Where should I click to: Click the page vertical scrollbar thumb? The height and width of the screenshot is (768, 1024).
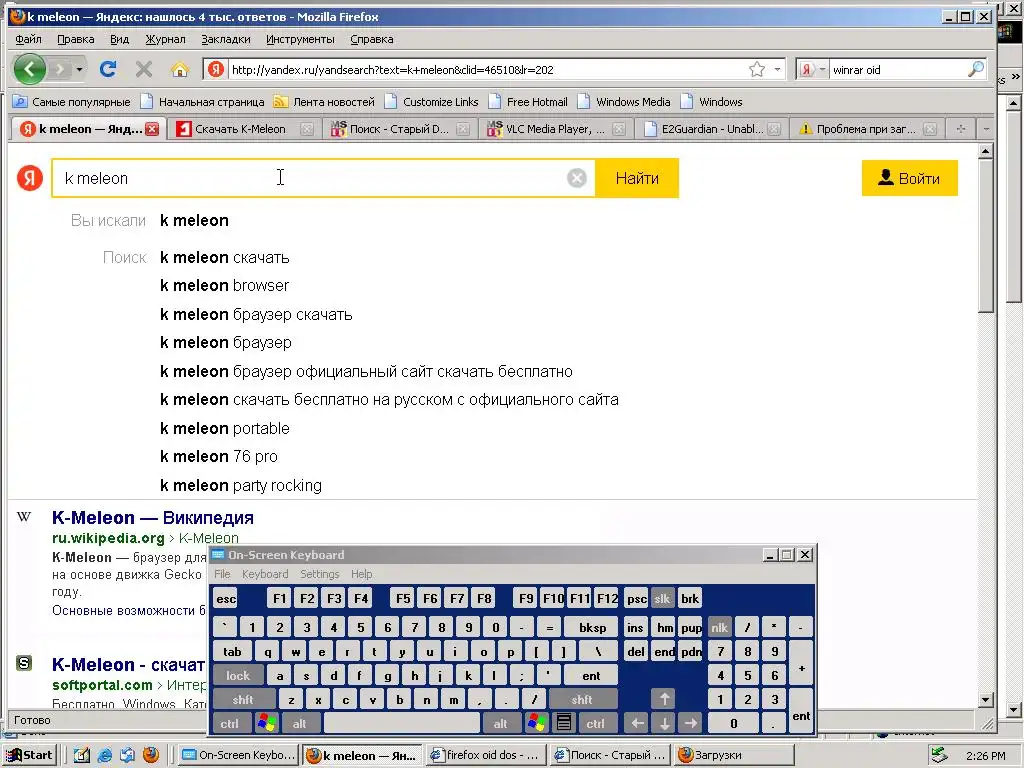pos(985,235)
